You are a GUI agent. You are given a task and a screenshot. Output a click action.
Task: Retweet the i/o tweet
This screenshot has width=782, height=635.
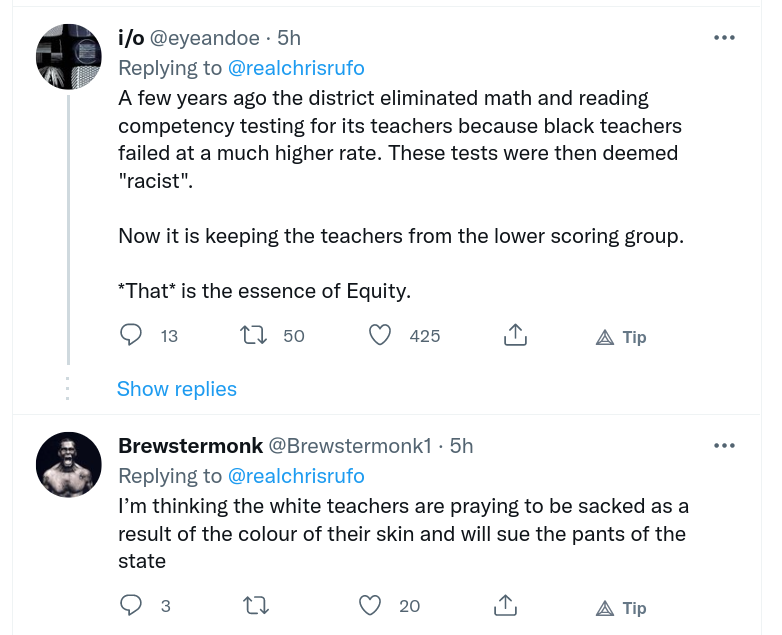pos(255,336)
